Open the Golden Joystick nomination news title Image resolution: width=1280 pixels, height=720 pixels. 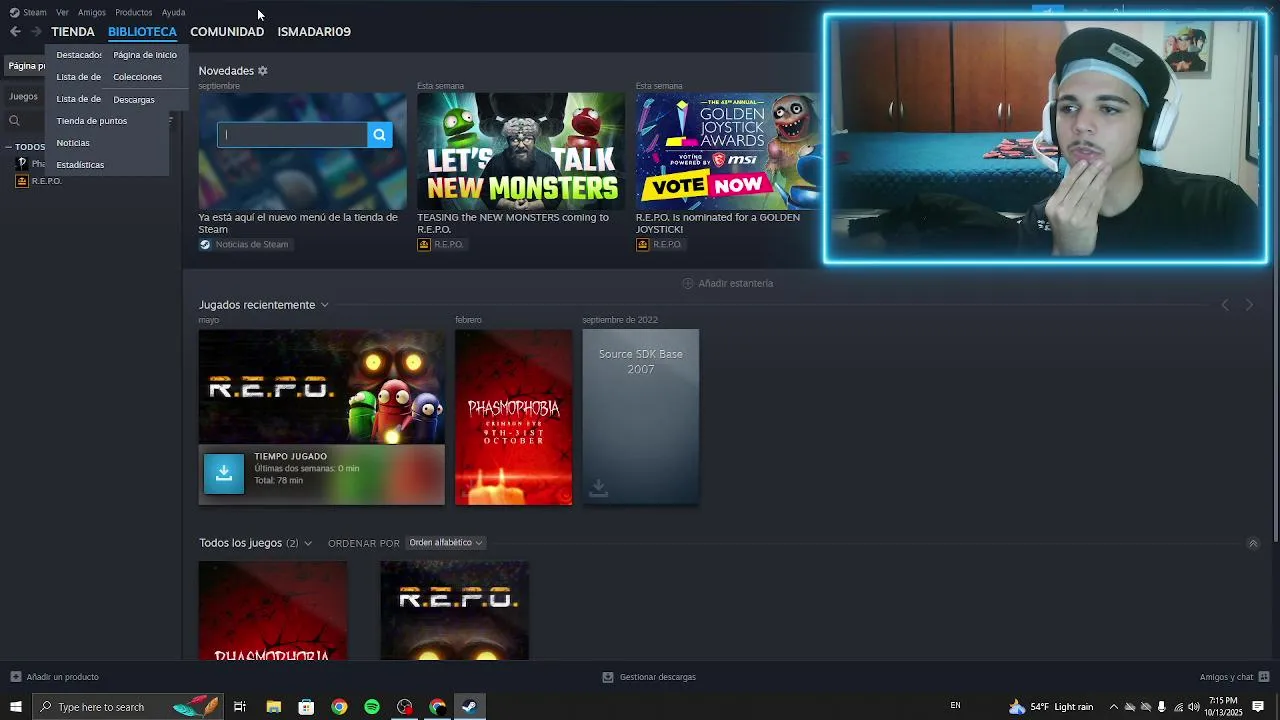point(718,223)
